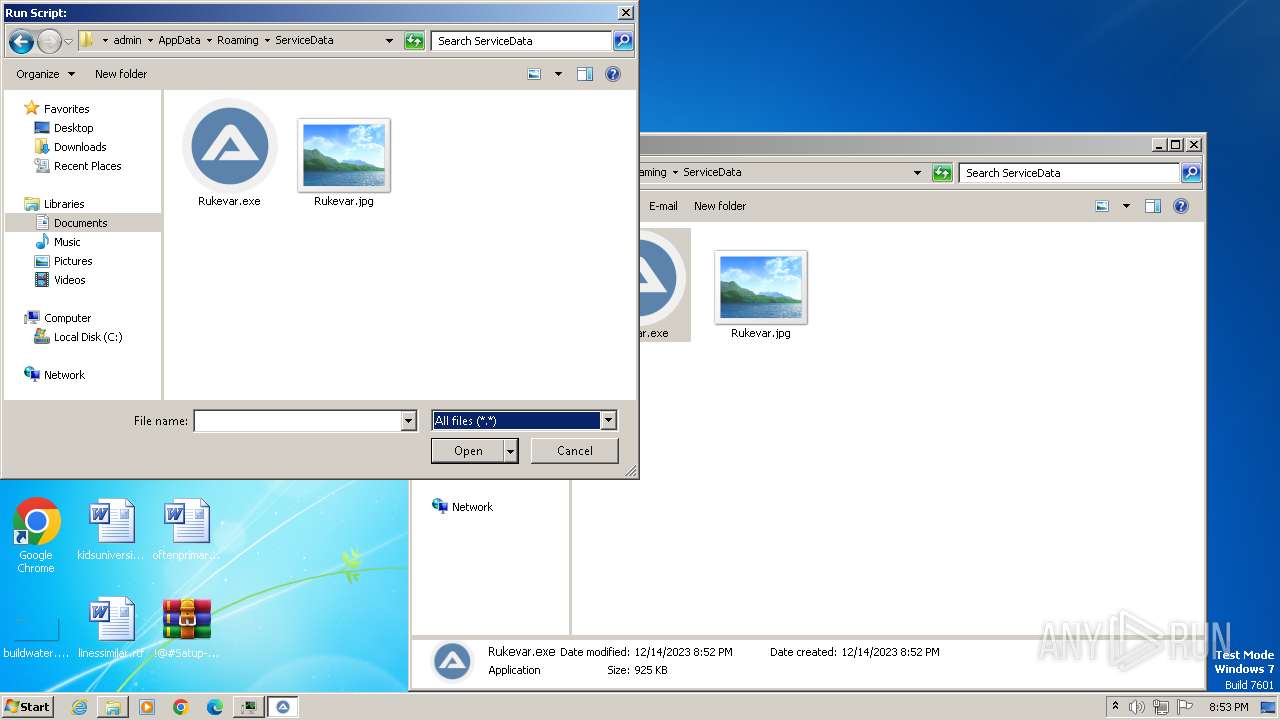Viewport: 1280px width, 720px height.
Task: Click the volume icon in the system tray
Action: click(x=1137, y=707)
